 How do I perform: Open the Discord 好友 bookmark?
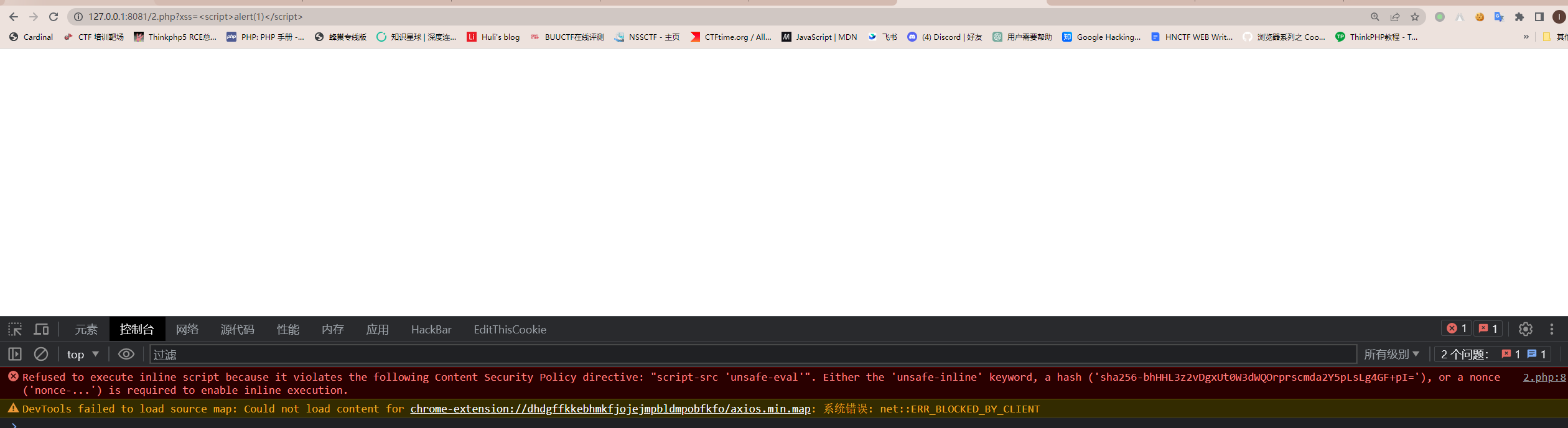coord(945,37)
